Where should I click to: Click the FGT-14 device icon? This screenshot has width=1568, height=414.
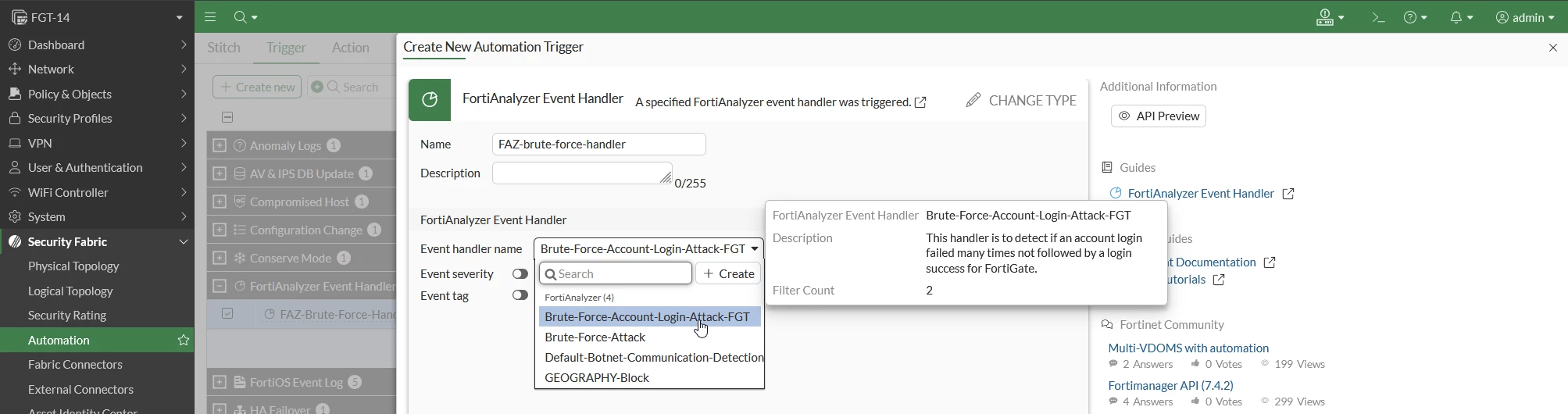coord(20,17)
